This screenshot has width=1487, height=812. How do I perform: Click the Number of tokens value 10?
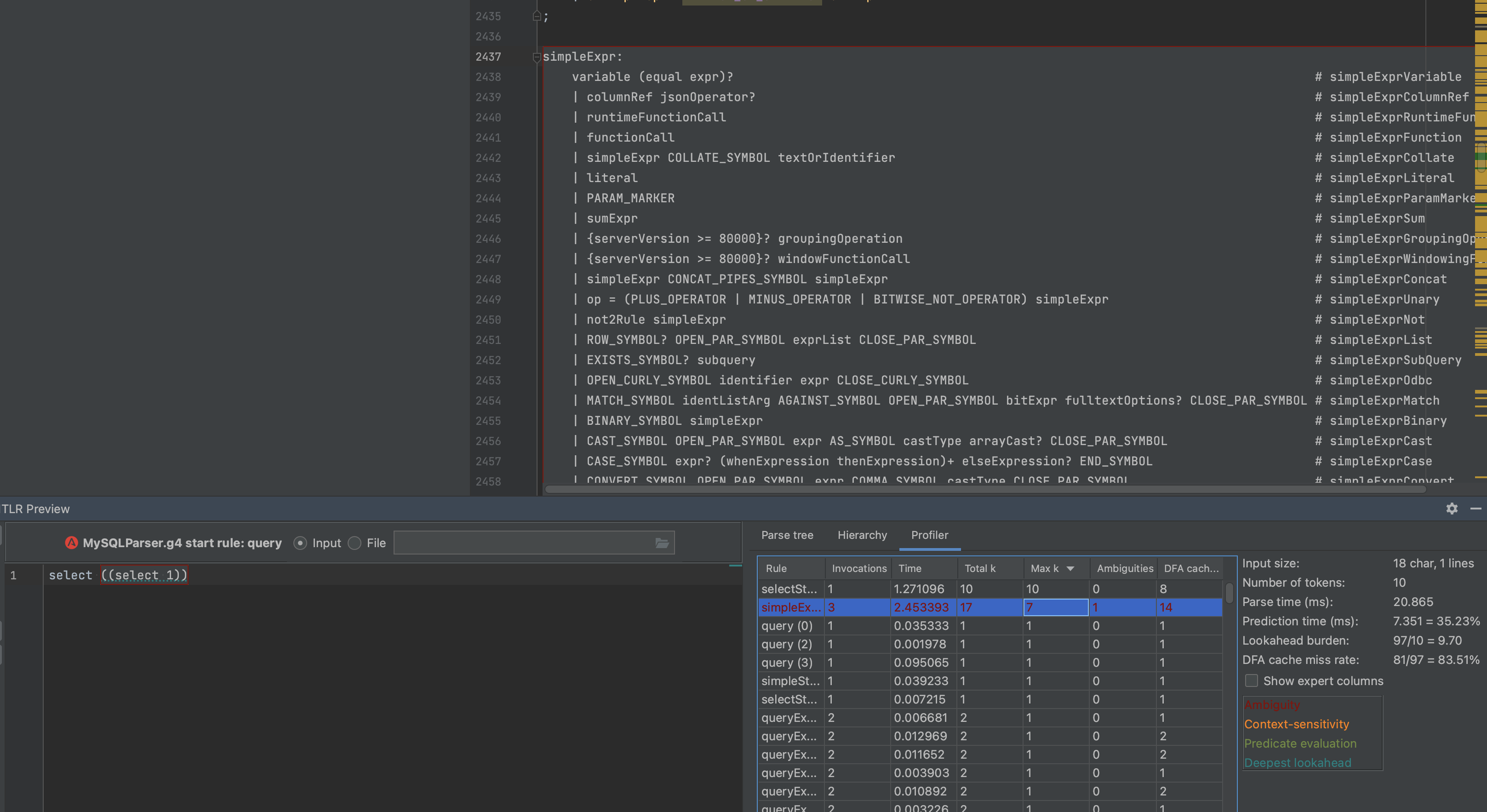1399,582
